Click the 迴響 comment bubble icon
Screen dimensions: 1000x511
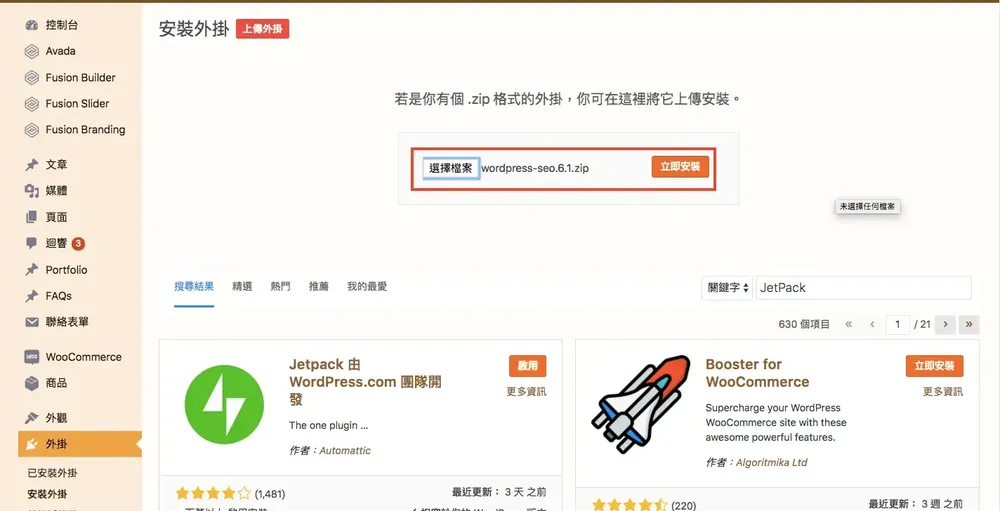[31, 243]
